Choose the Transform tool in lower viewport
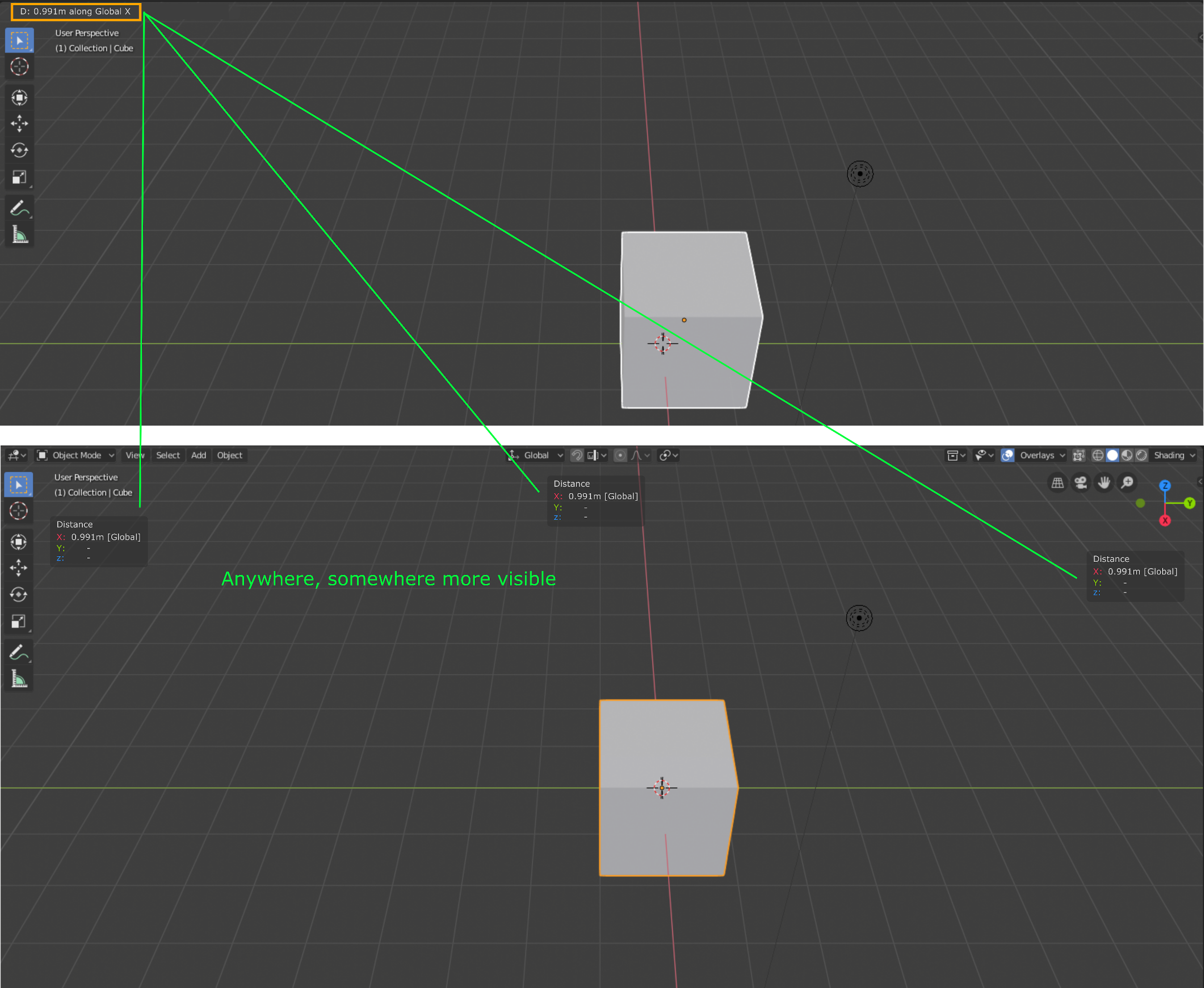This screenshot has width=1204, height=988. (18, 542)
